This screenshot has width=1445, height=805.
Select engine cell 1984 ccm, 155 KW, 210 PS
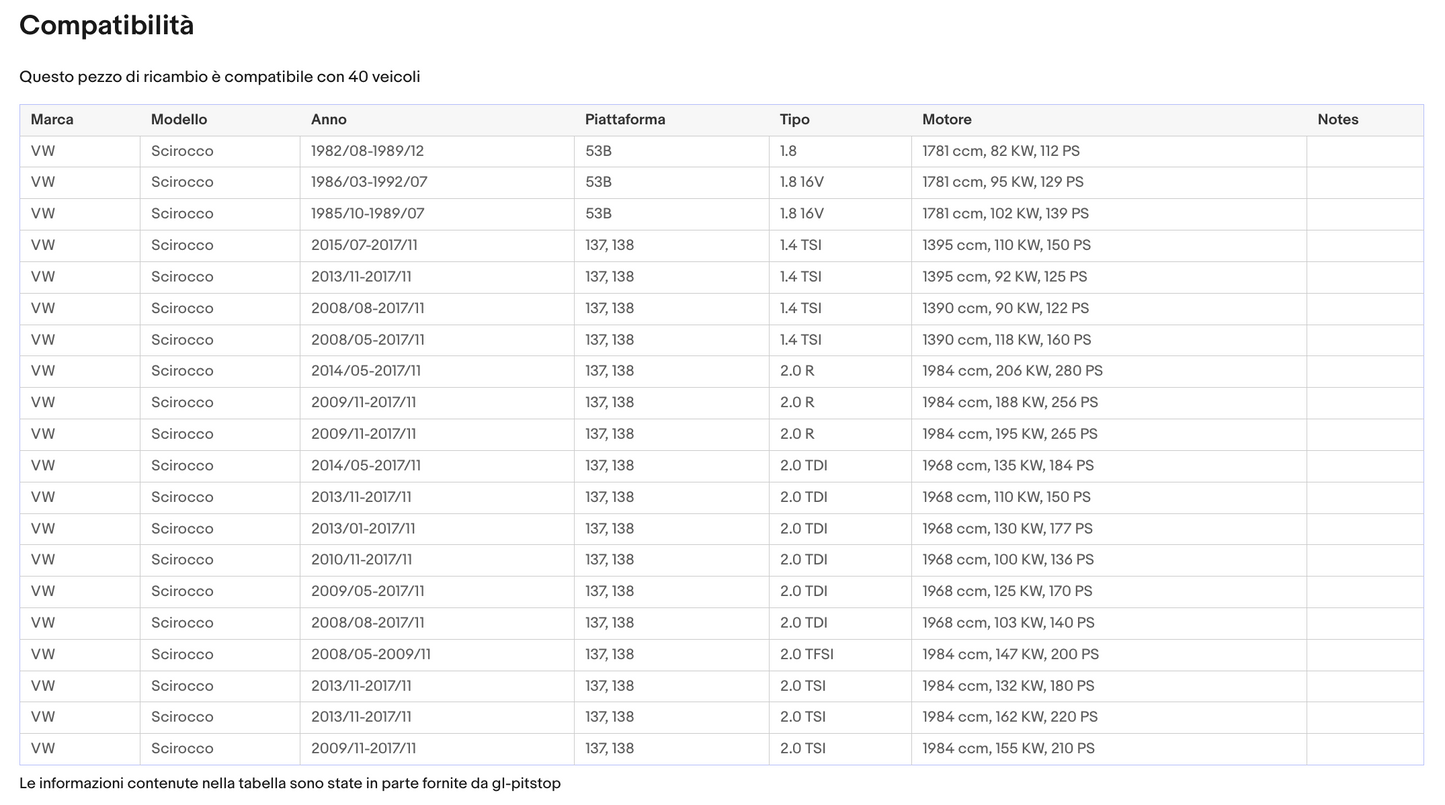pos(1008,748)
